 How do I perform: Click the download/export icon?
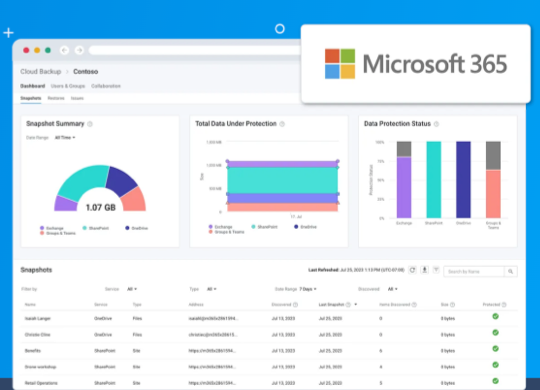425,270
